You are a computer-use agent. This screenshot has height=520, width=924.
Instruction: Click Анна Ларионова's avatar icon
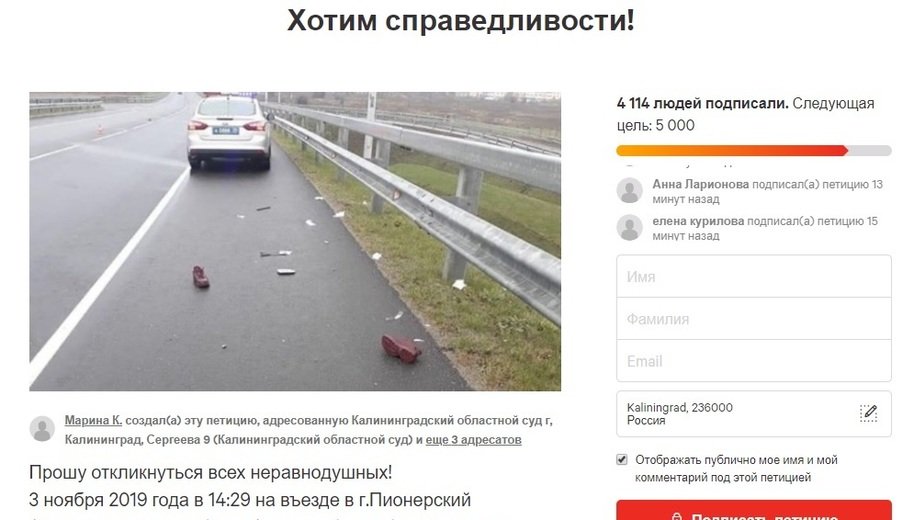pos(629,190)
